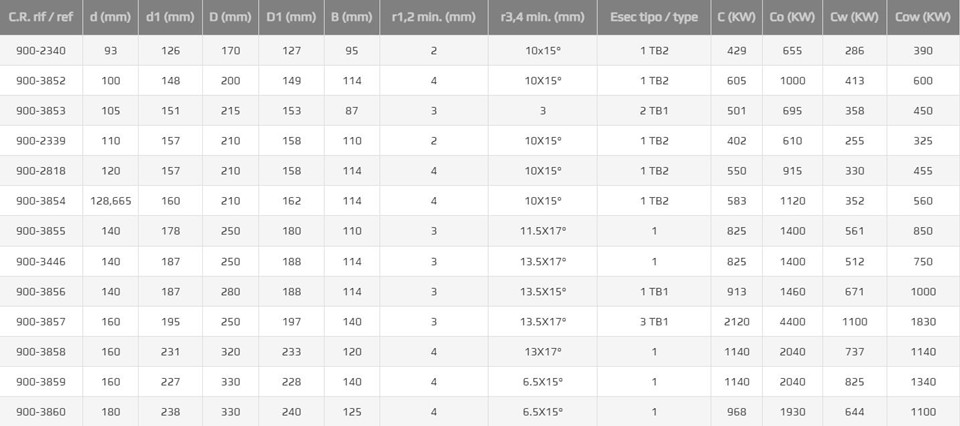Click reference 900-3860 in the last row
The width and height of the screenshot is (960, 426).
coord(41,412)
